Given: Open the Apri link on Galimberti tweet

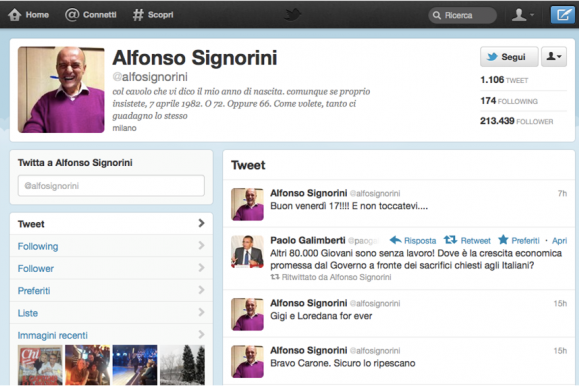Looking at the screenshot, I should click(559, 241).
